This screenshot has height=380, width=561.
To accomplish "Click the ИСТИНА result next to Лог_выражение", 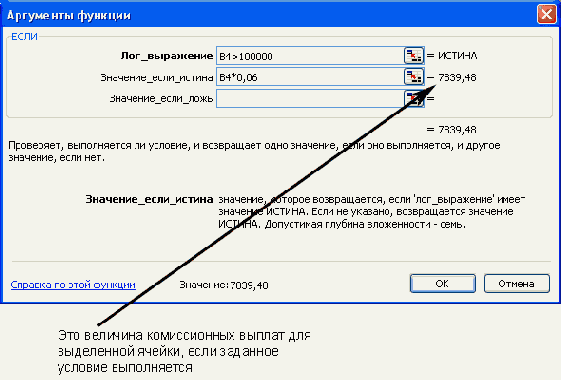I will (458, 56).
